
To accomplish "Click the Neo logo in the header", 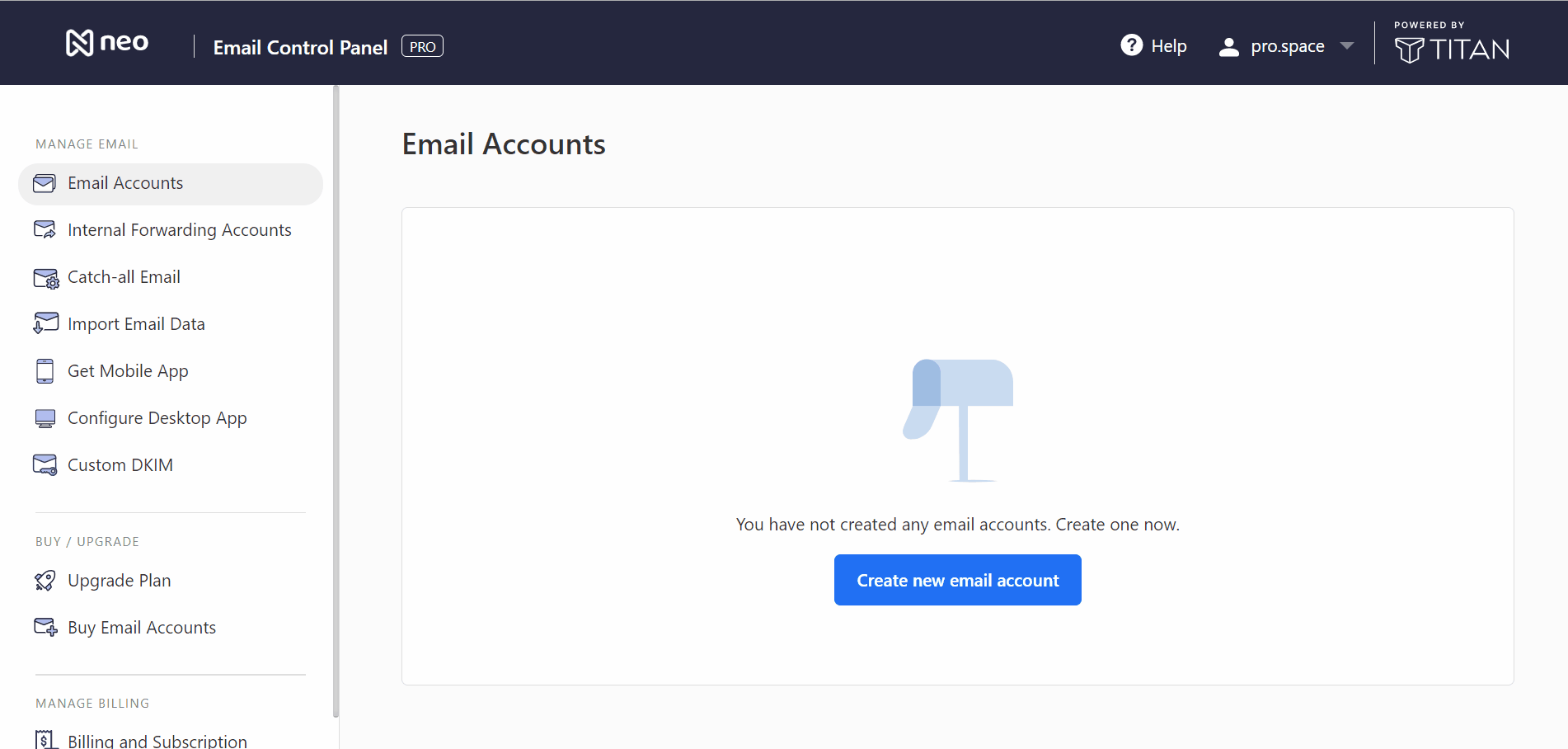I will tap(106, 42).
